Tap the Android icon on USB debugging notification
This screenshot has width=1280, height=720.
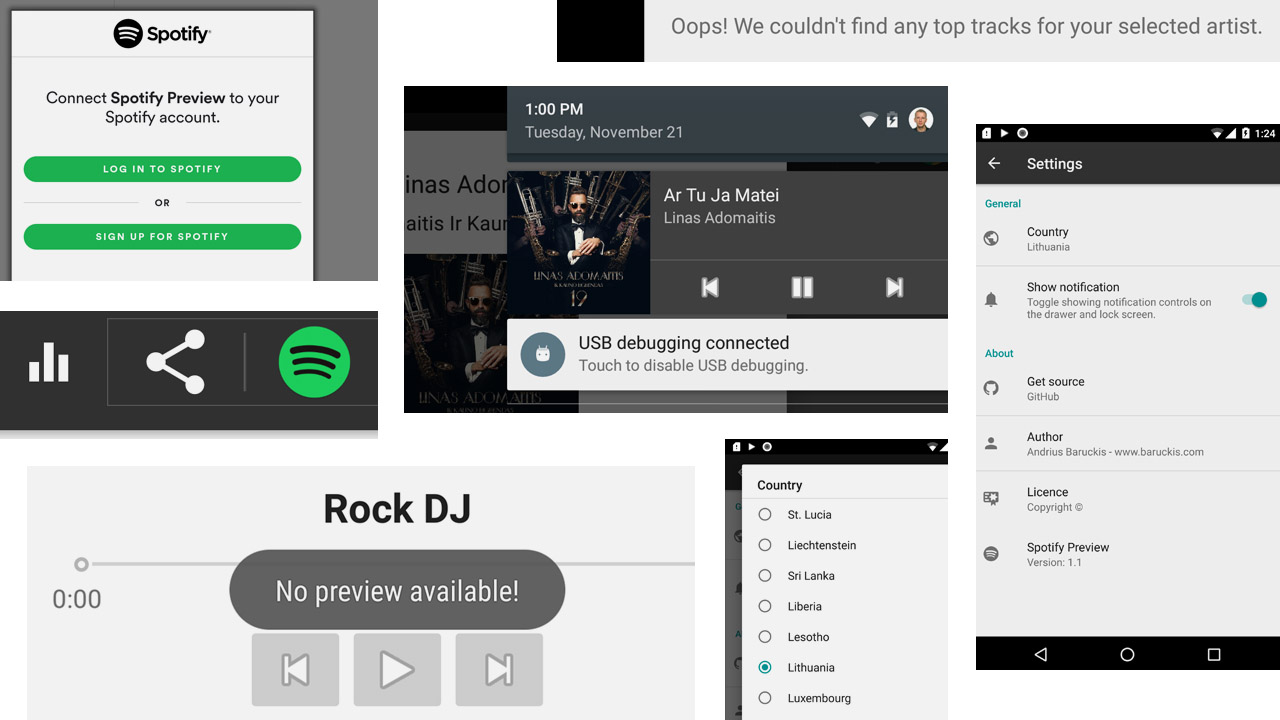(543, 354)
